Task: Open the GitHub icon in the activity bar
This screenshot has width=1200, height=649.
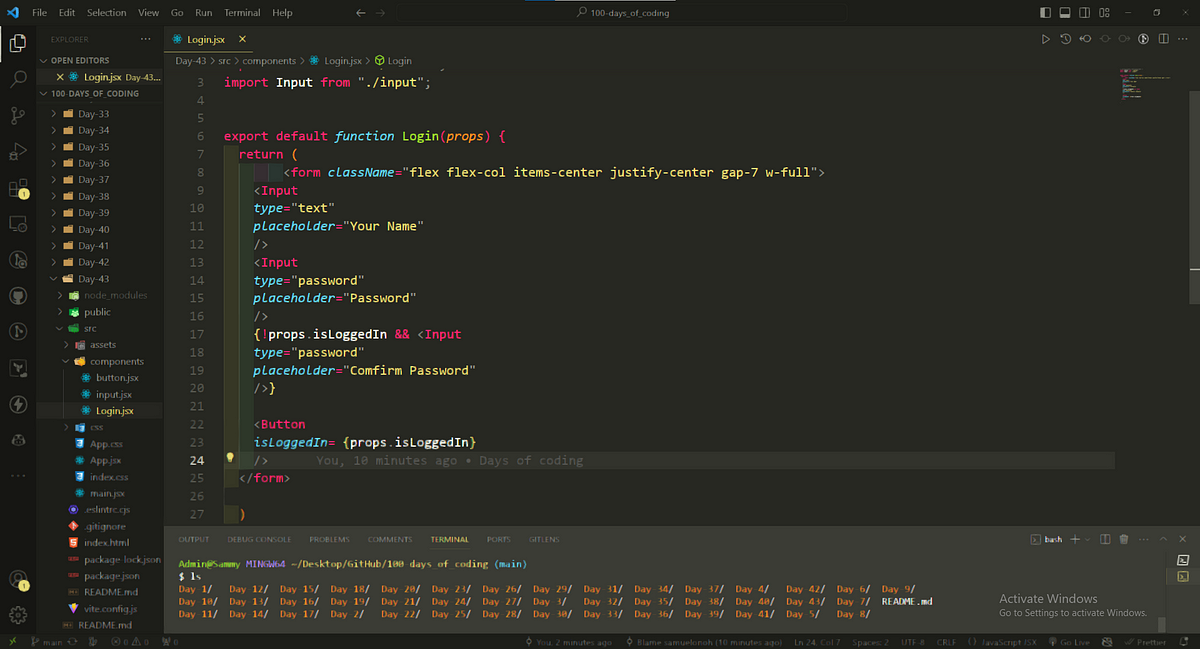Action: (x=18, y=296)
